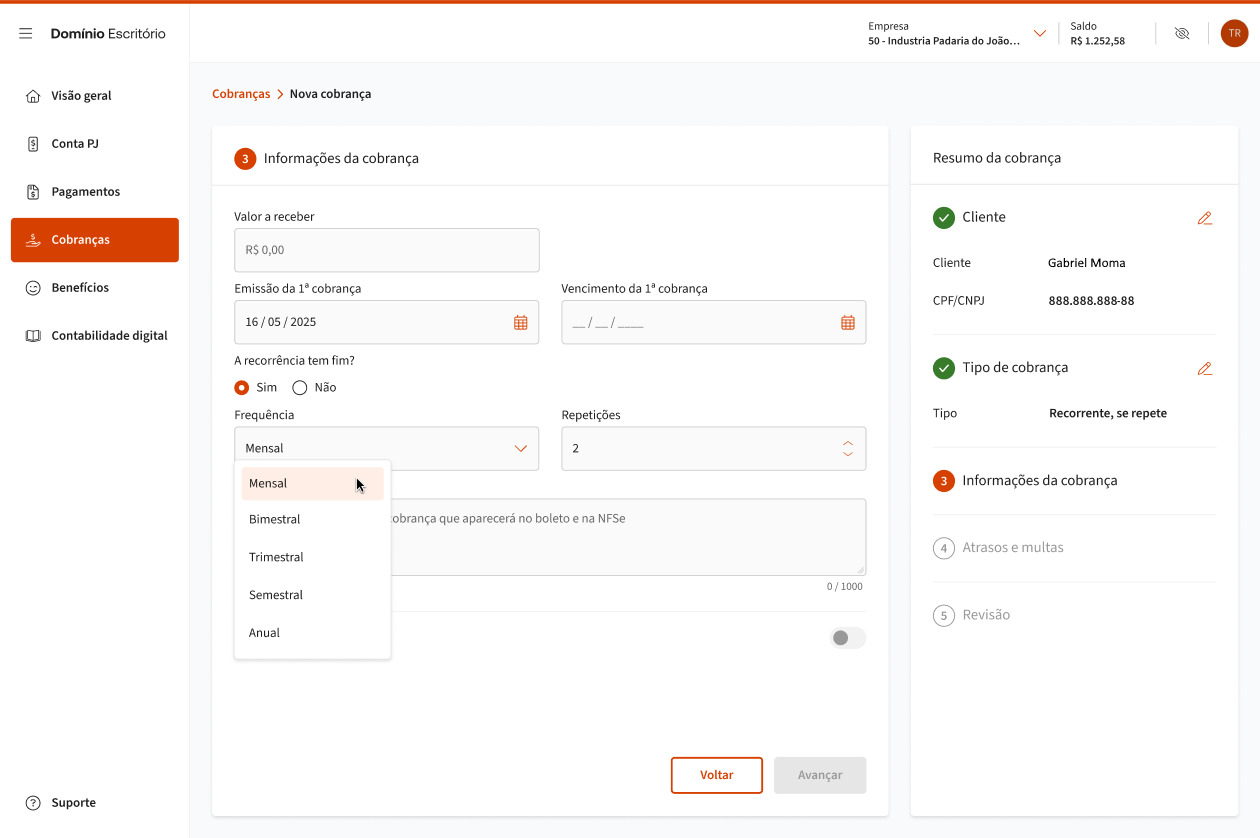1260x838 pixels.
Task: Select the Sim radio button
Action: click(242, 387)
